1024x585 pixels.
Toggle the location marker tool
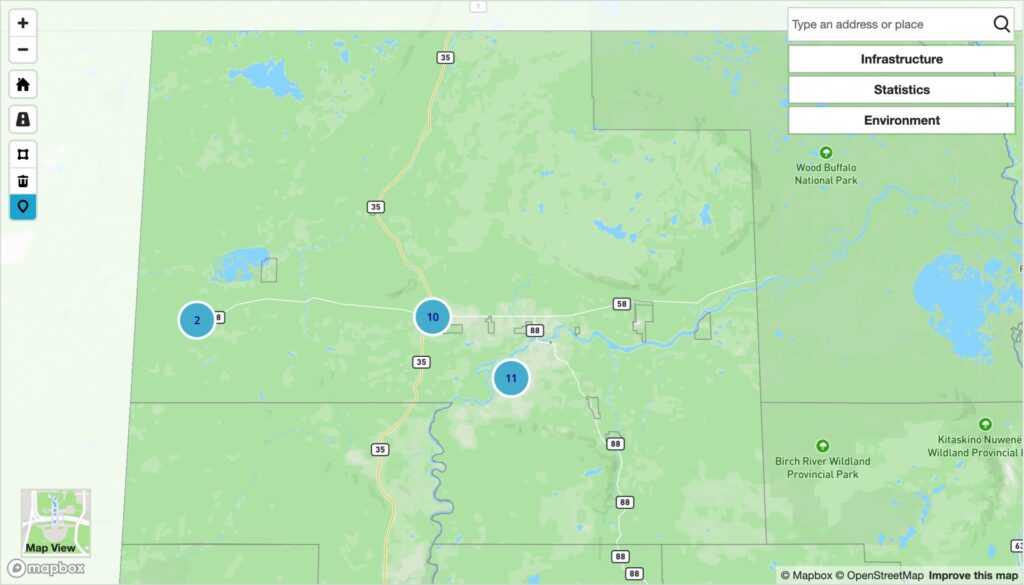click(23, 207)
